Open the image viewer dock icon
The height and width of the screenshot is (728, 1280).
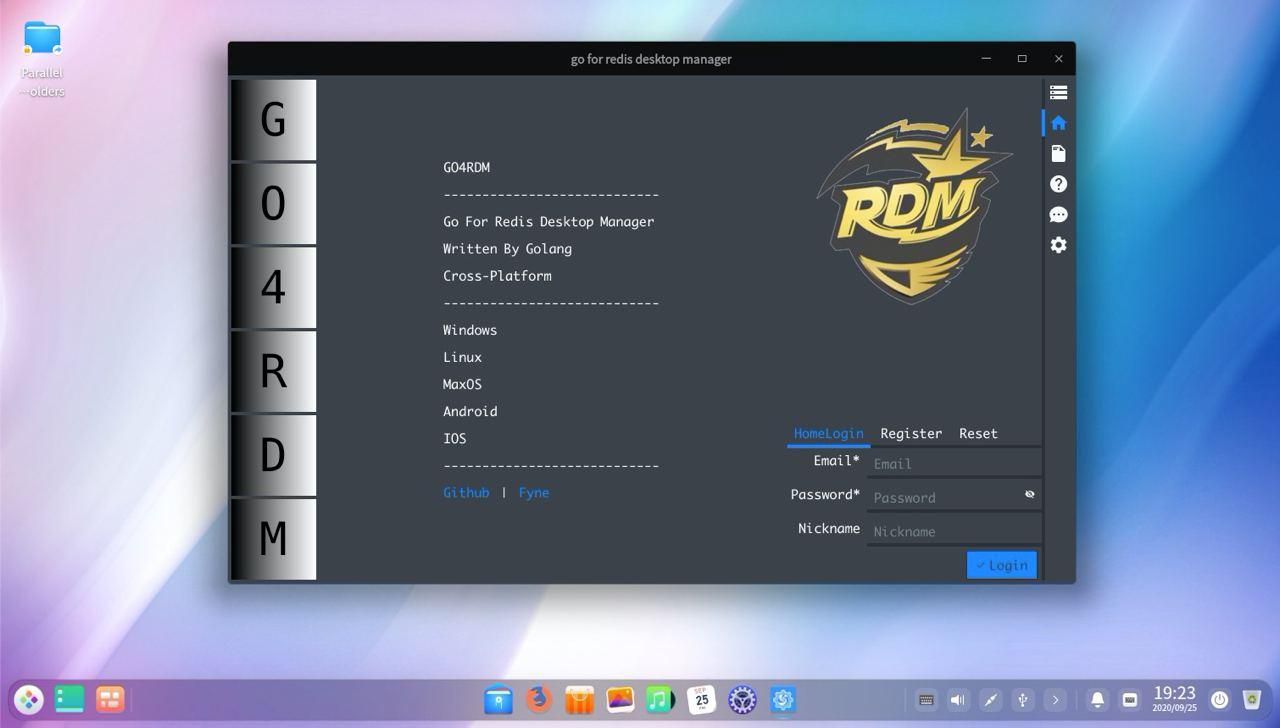pyautogui.click(x=620, y=699)
